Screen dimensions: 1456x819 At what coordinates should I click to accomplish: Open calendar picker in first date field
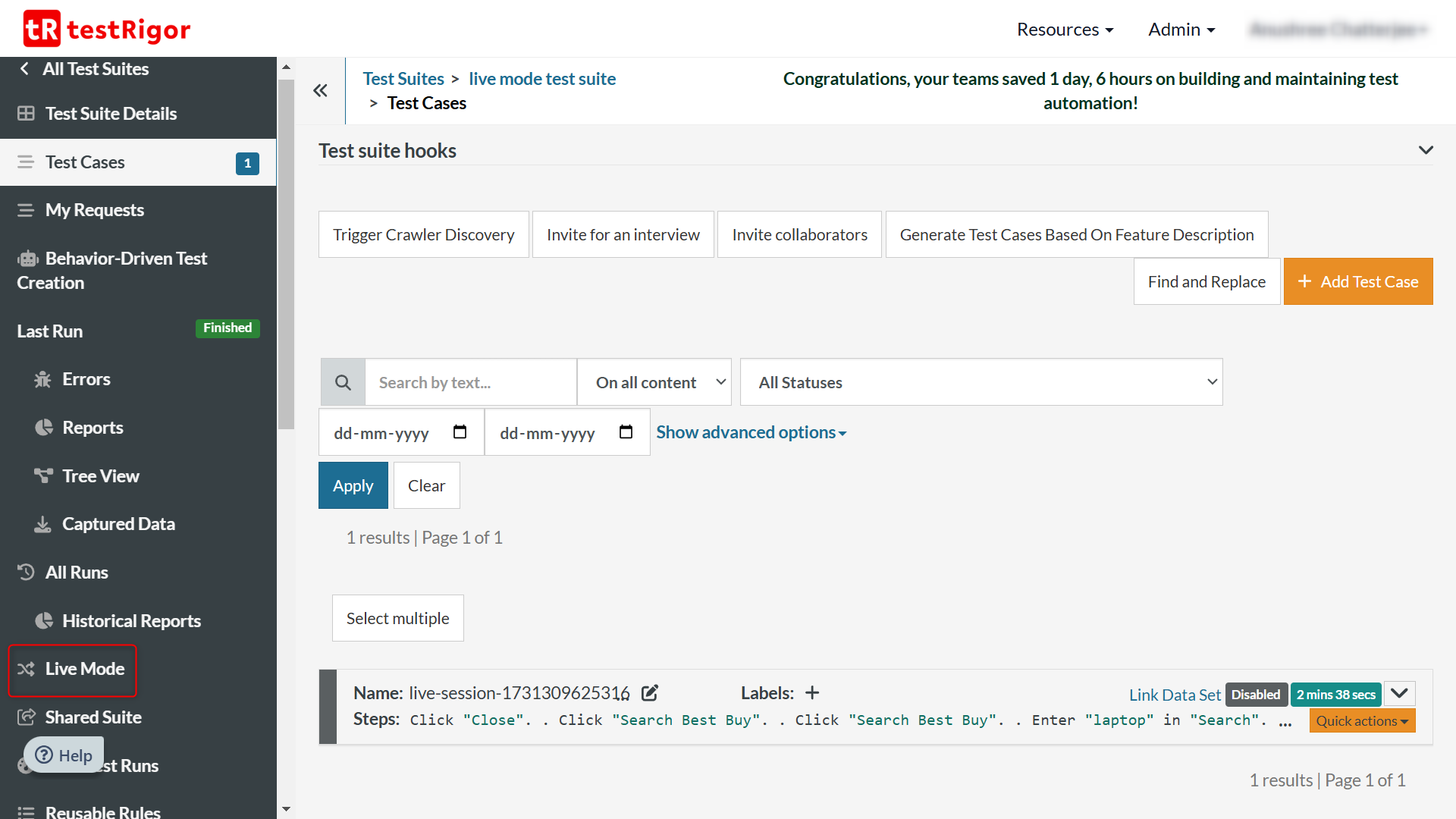[460, 432]
